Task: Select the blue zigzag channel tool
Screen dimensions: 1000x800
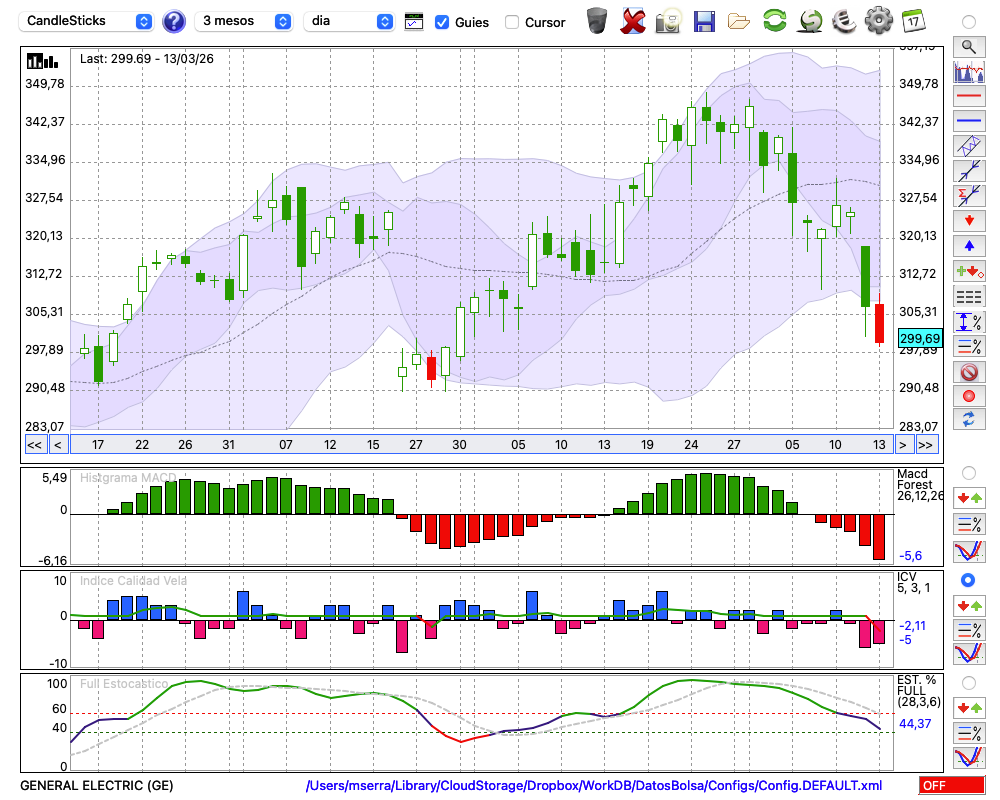Action: (x=969, y=146)
